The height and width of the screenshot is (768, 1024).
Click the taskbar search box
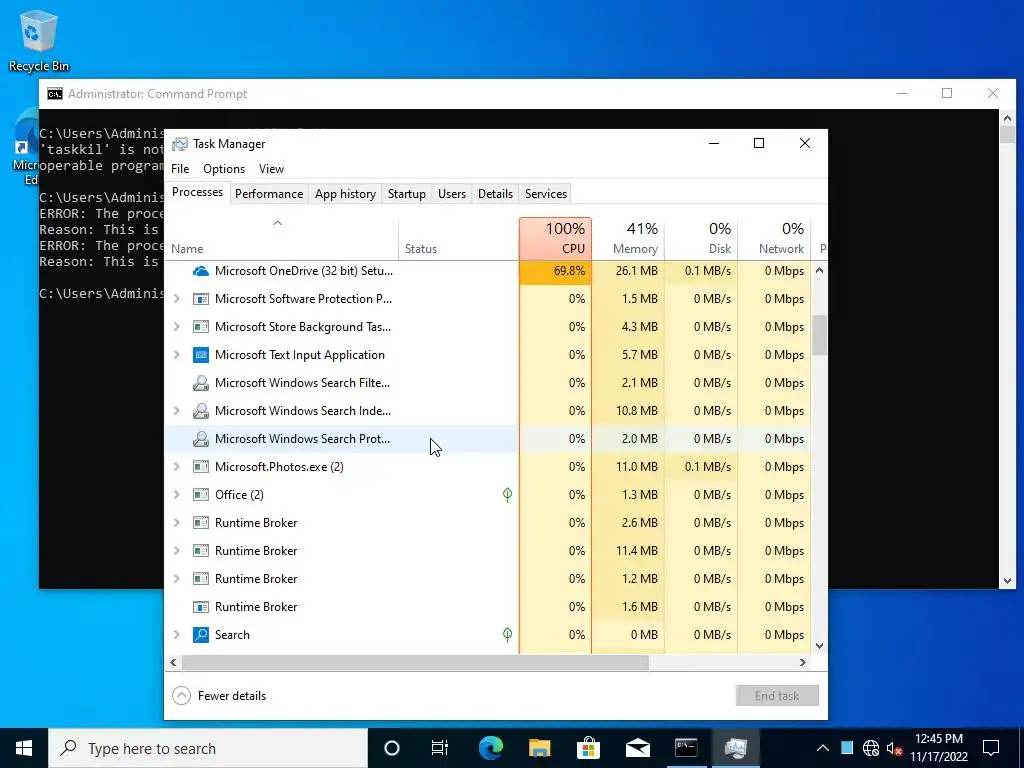pyautogui.click(x=208, y=748)
